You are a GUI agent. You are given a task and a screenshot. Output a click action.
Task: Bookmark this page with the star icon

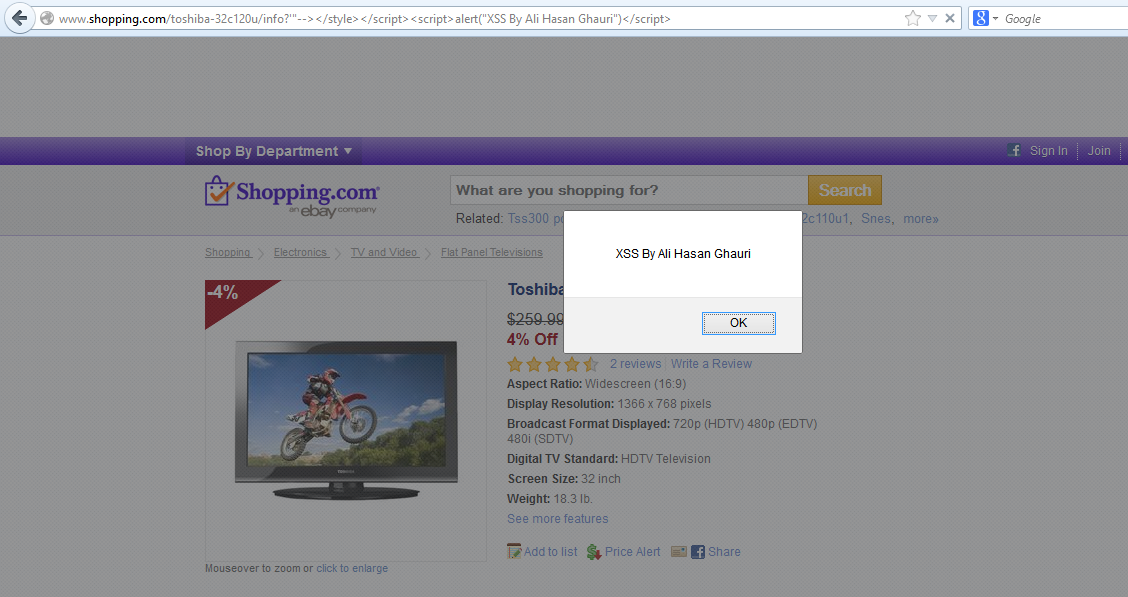(912, 19)
